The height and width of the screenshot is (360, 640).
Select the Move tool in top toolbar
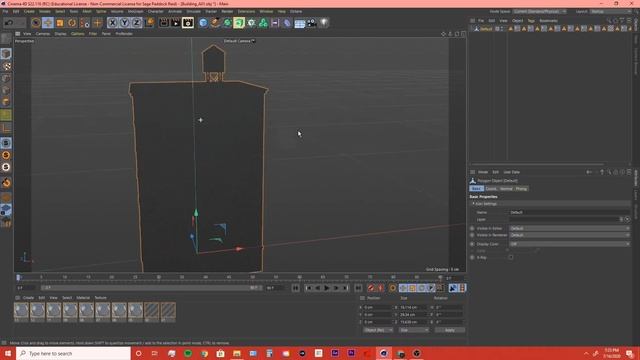point(48,23)
